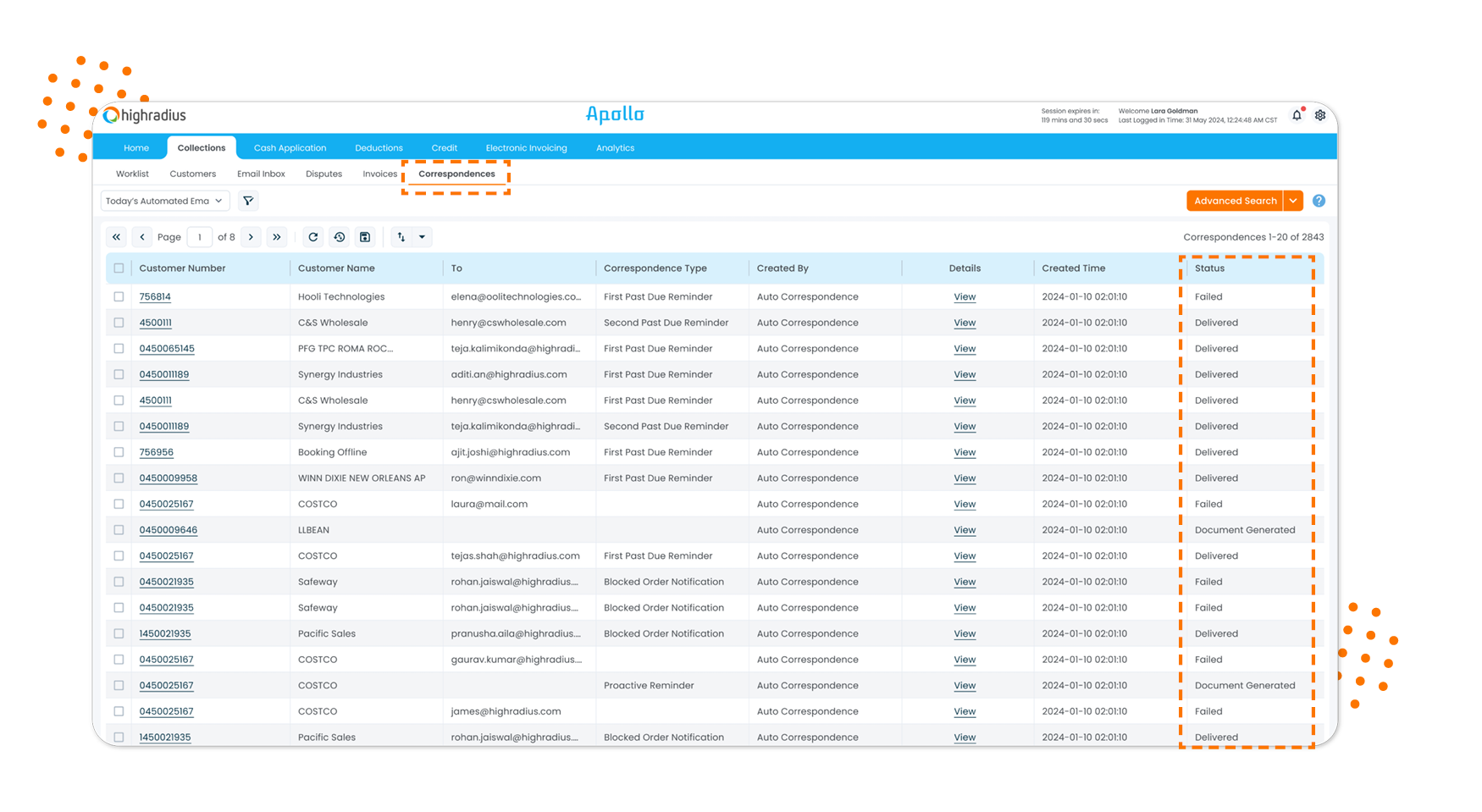Refresh the correspondences grid

[x=313, y=237]
